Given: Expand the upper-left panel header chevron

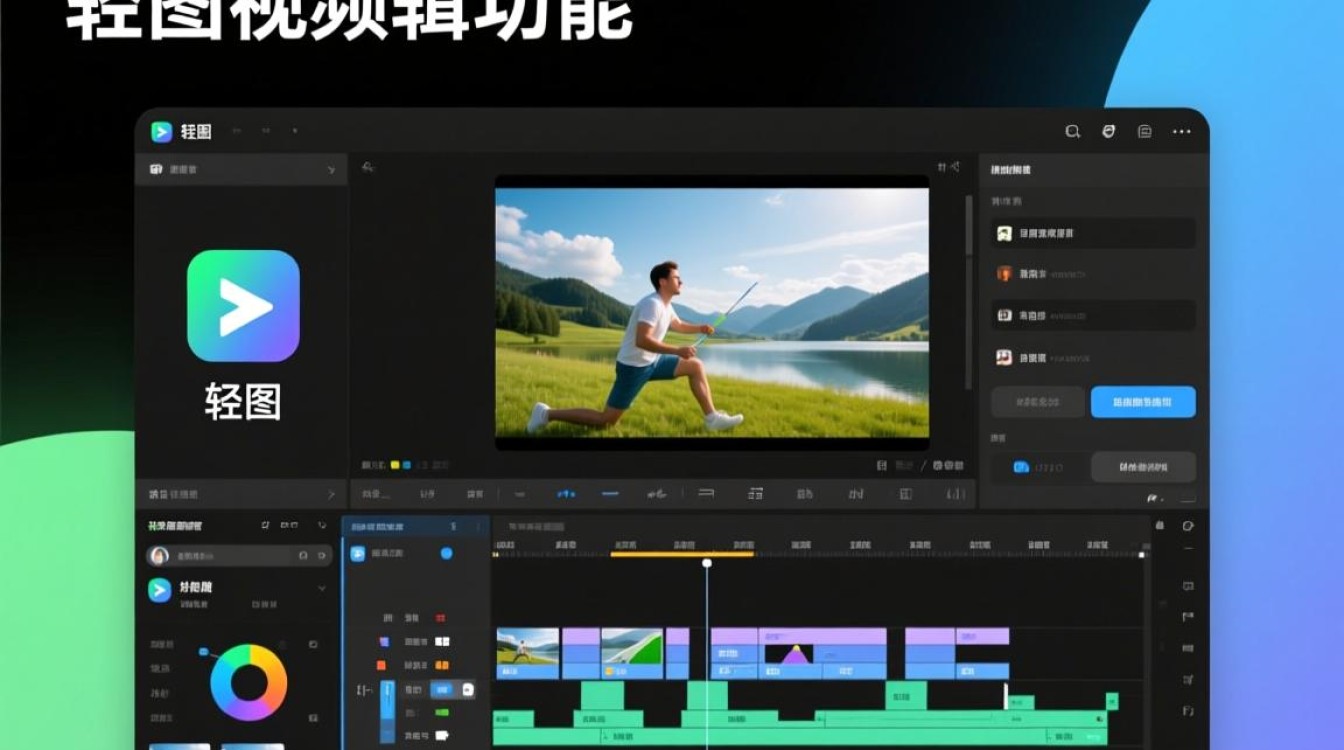Looking at the screenshot, I should click(x=331, y=170).
